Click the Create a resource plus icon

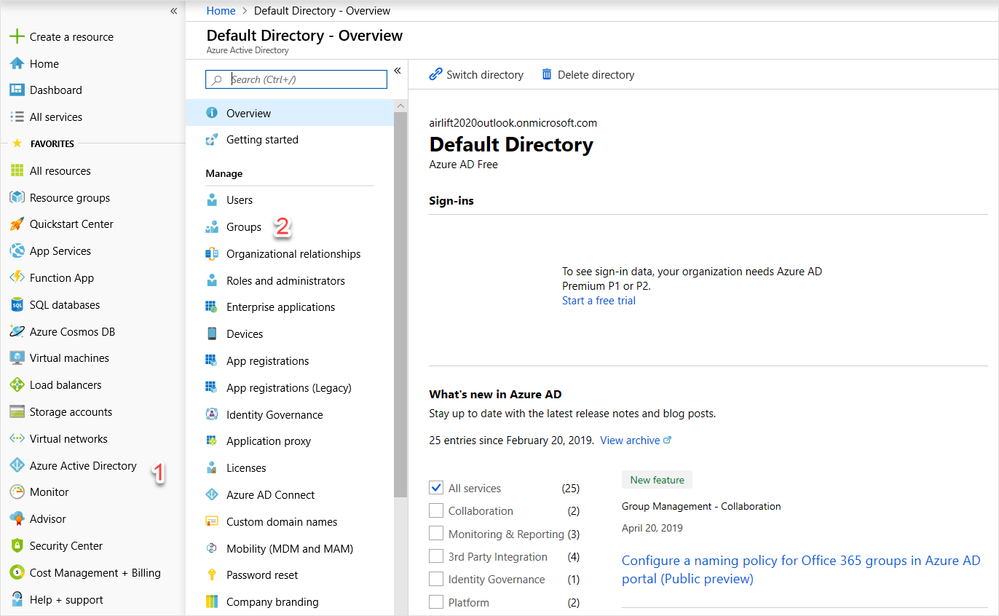tap(17, 36)
